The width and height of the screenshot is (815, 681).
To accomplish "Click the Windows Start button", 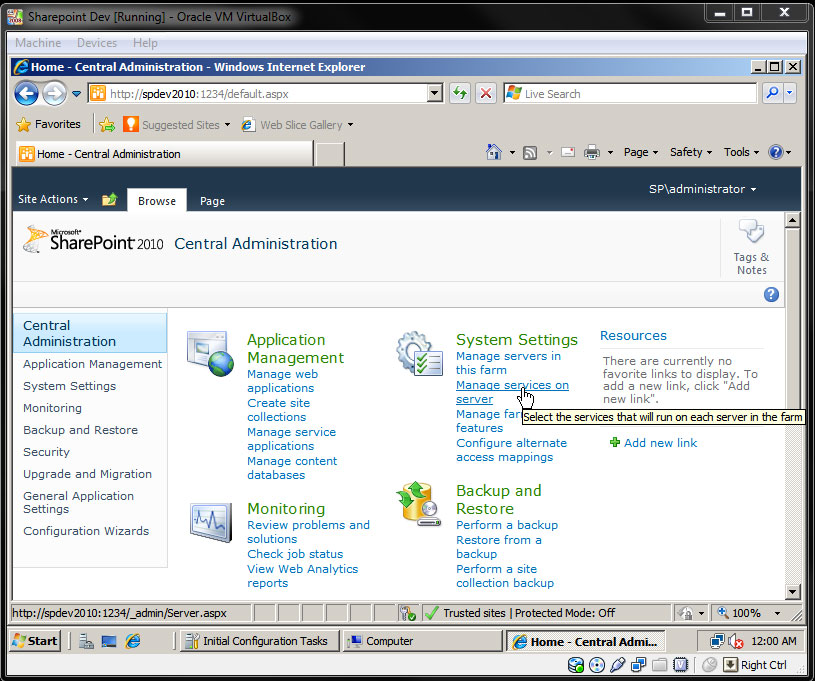I will [x=35, y=641].
